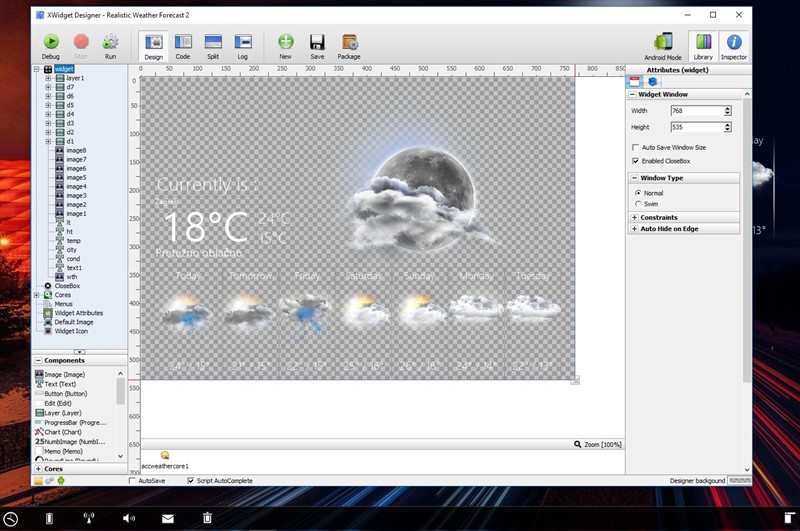Toggle Android Mode
The height and width of the screenshot is (531, 800).
point(662,43)
